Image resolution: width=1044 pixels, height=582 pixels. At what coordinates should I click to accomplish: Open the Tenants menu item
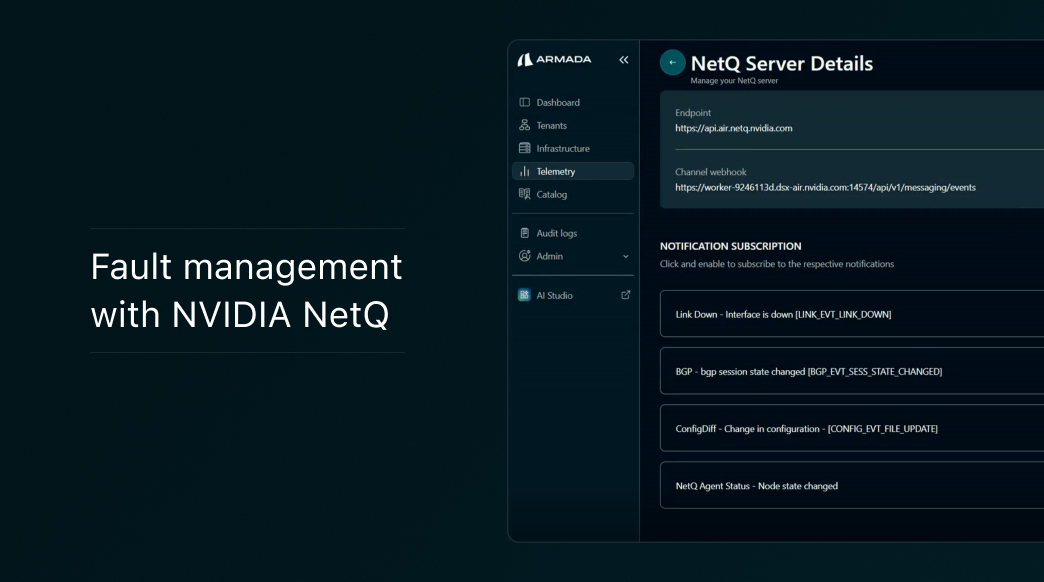[x=573, y=125]
